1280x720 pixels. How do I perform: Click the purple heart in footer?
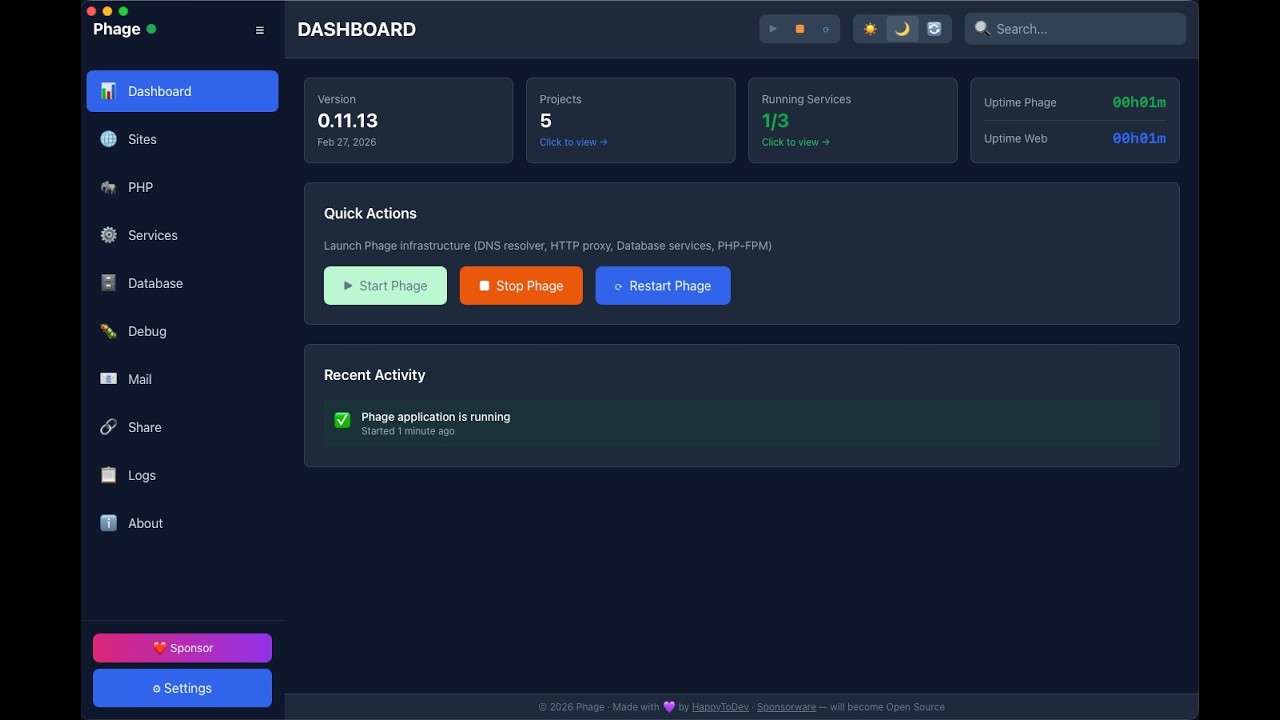click(669, 707)
